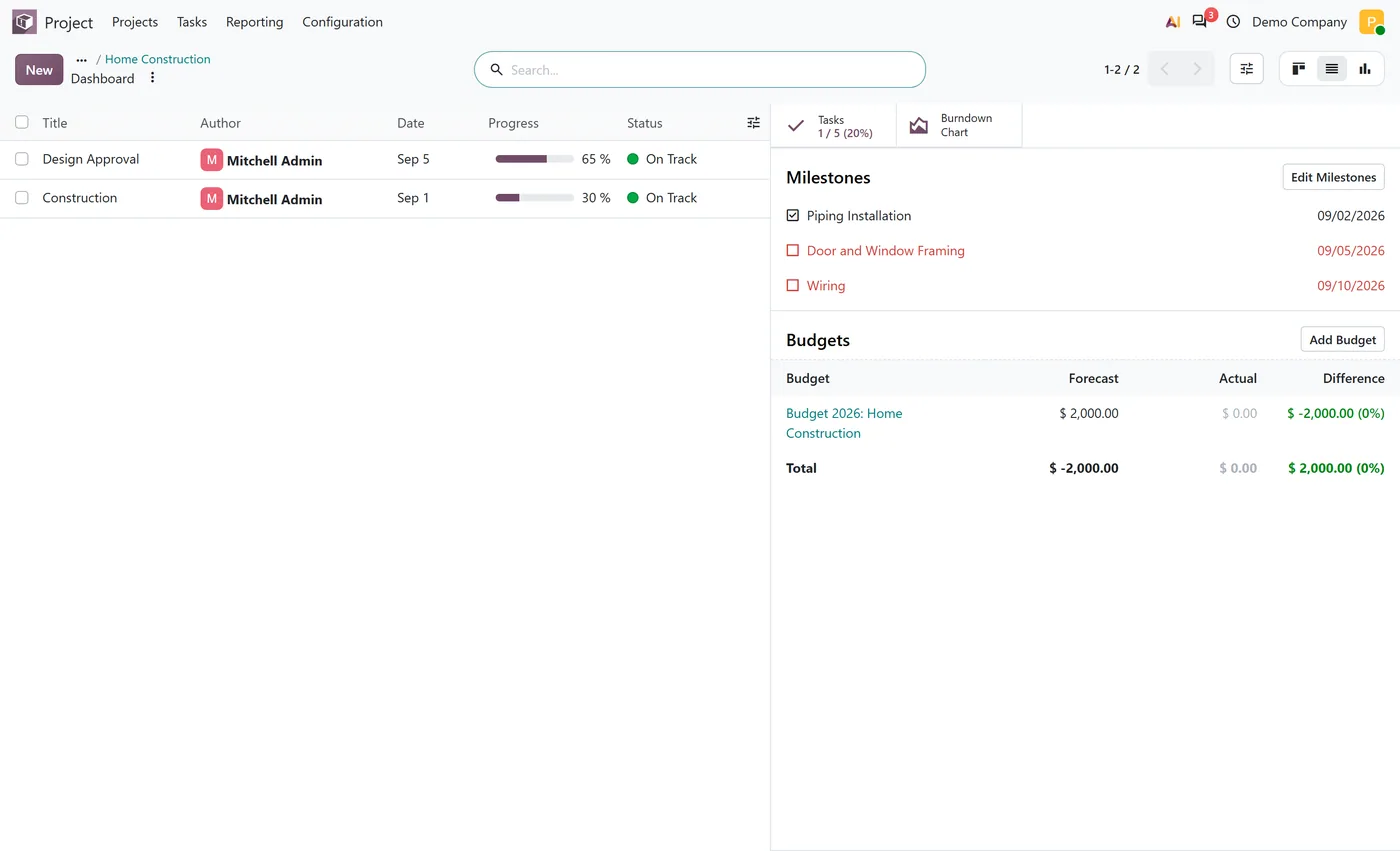This screenshot has width=1400, height=851.
Task: Open the AI assistant icon in navbar
Action: [x=1173, y=21]
